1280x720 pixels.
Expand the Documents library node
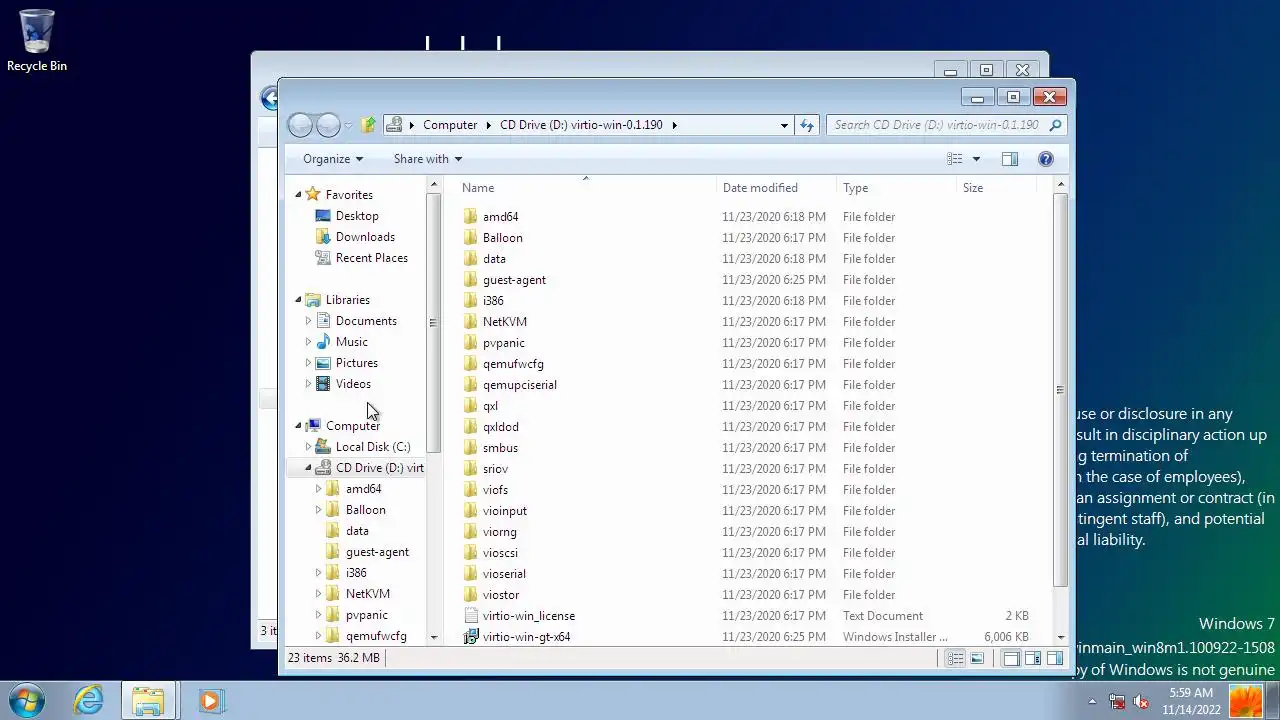308,321
